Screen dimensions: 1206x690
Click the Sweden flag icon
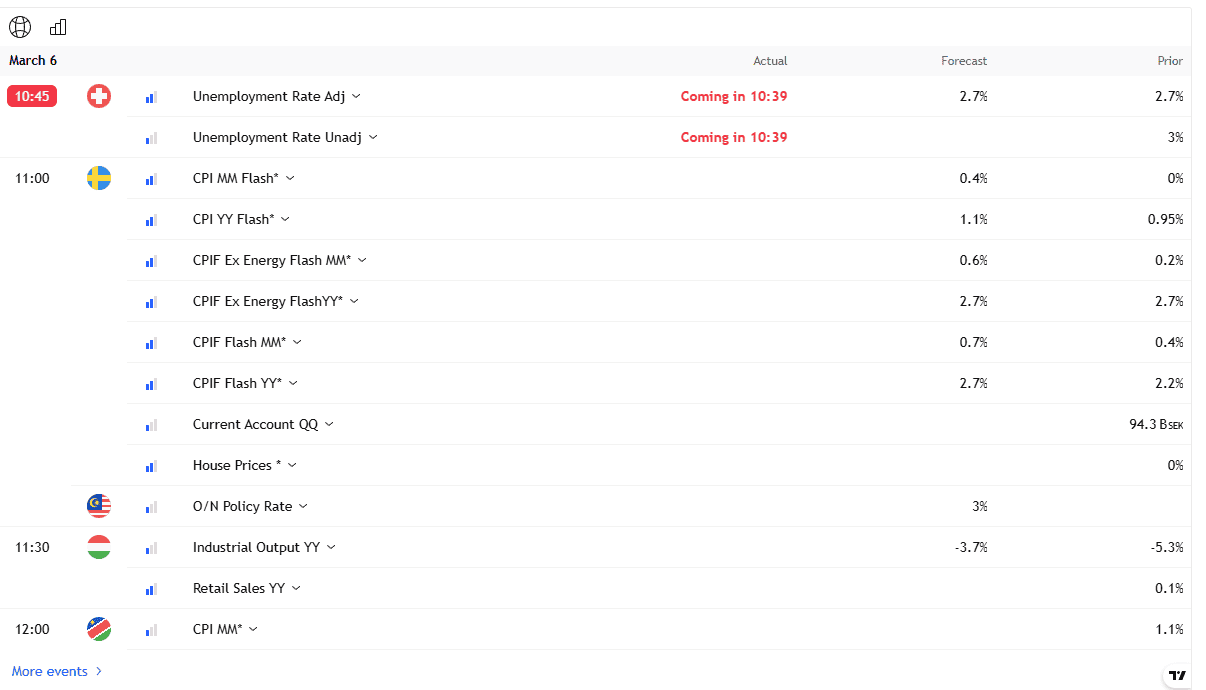click(99, 178)
